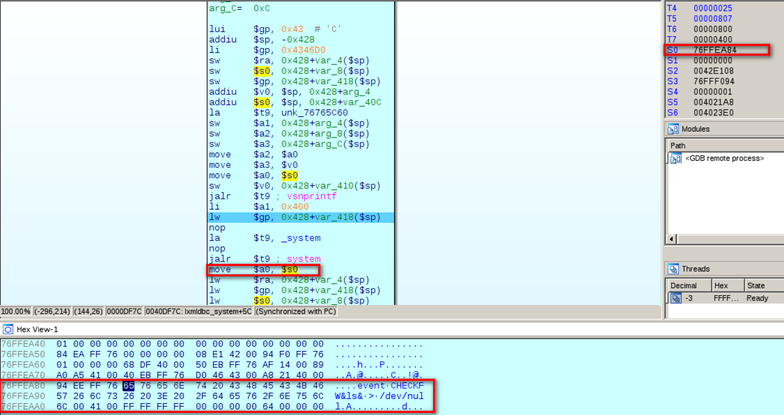Sort threads by the State column header
The image size is (784, 415).
click(756, 286)
